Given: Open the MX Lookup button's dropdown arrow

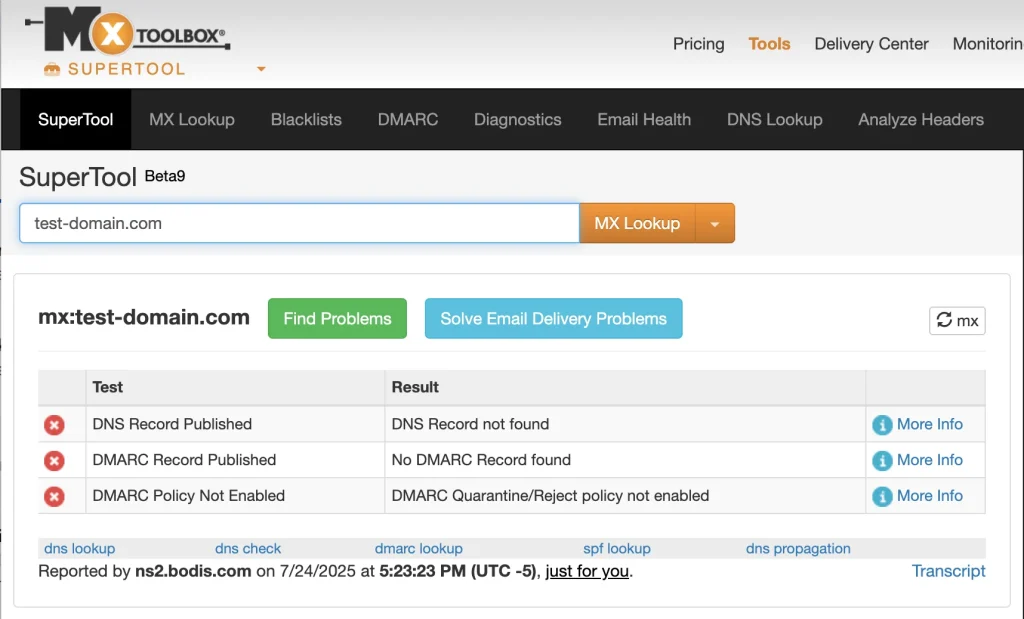Looking at the screenshot, I should [x=715, y=223].
